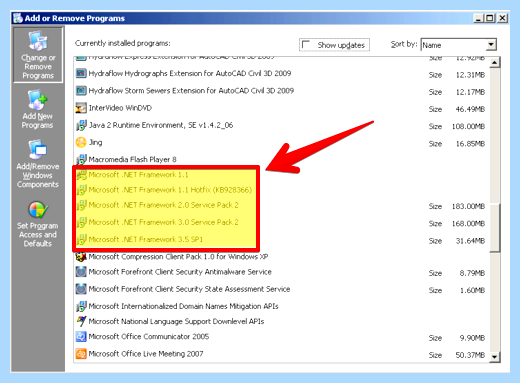Screen dimensions: 520x383
Task: Click Microsoft Compression Client Pack icon
Action: (x=81, y=257)
